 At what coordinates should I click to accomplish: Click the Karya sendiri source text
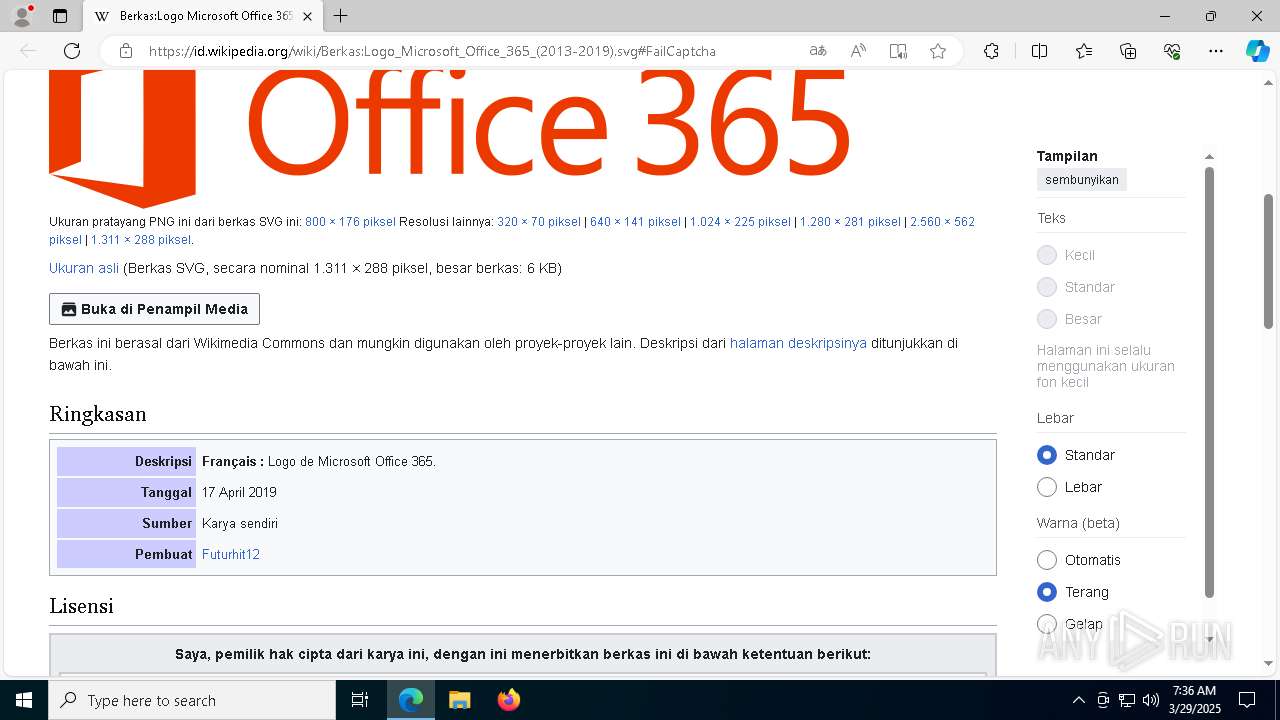tap(240, 523)
